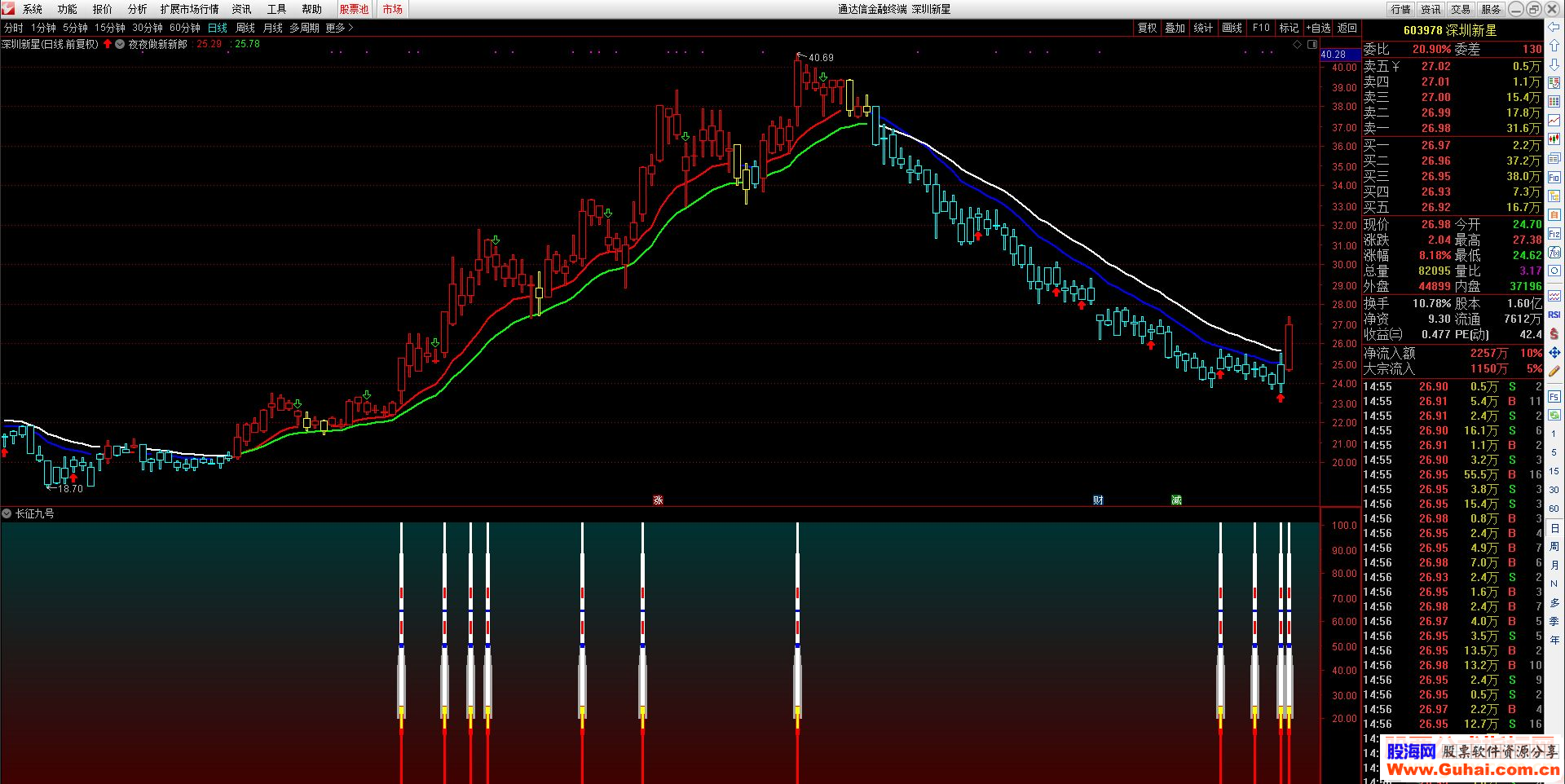Open the 复权 adjustment menu

click(x=1148, y=28)
